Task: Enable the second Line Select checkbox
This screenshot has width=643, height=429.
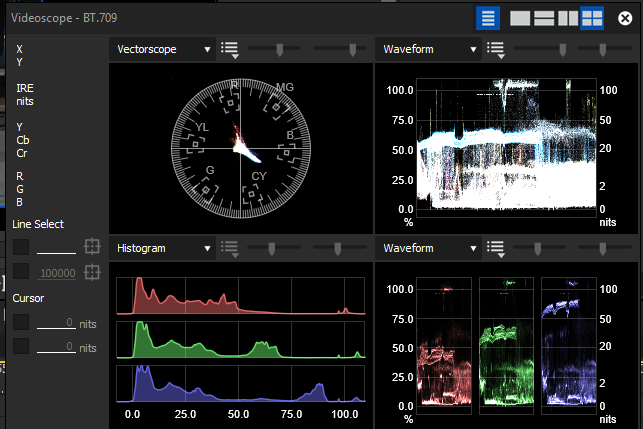Action: pyautogui.click(x=21, y=272)
